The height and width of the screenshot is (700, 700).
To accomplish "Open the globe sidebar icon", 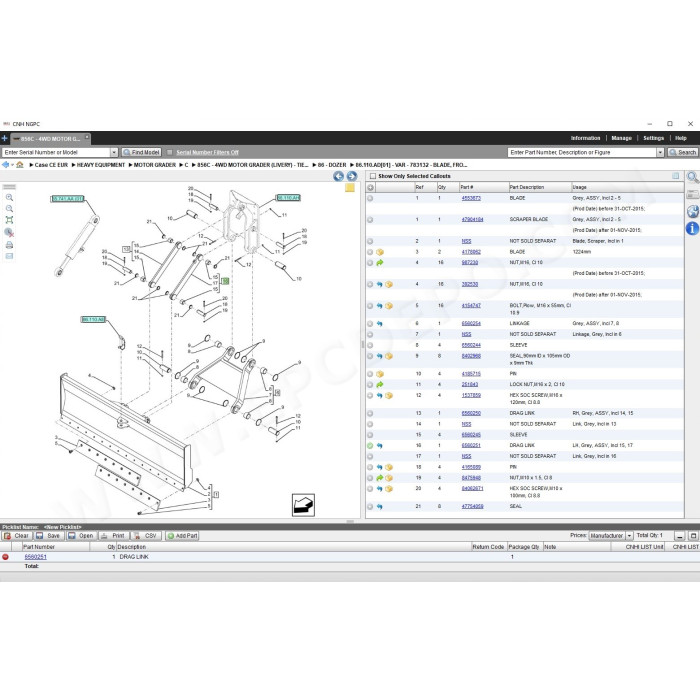I will 692,211.
